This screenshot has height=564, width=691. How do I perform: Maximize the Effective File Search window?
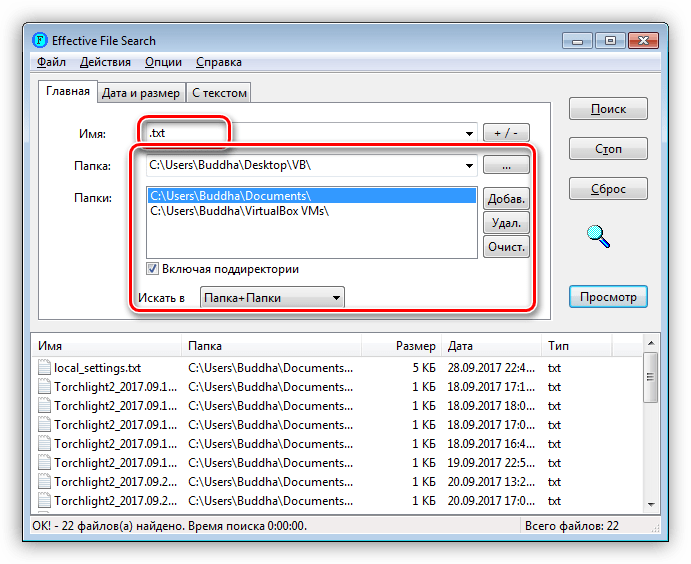(610, 41)
